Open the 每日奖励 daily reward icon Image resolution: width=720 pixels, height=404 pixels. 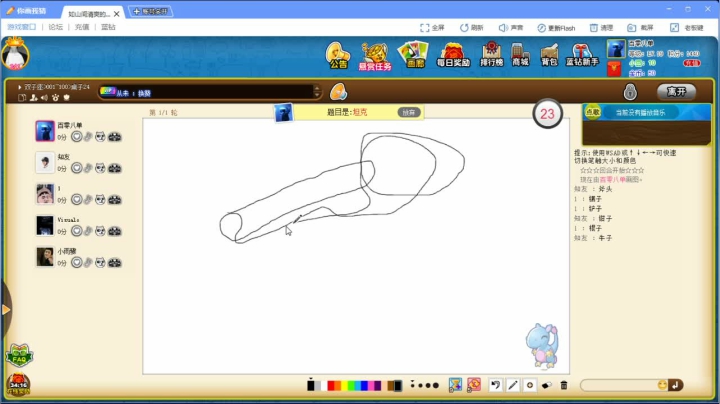[x=453, y=55]
